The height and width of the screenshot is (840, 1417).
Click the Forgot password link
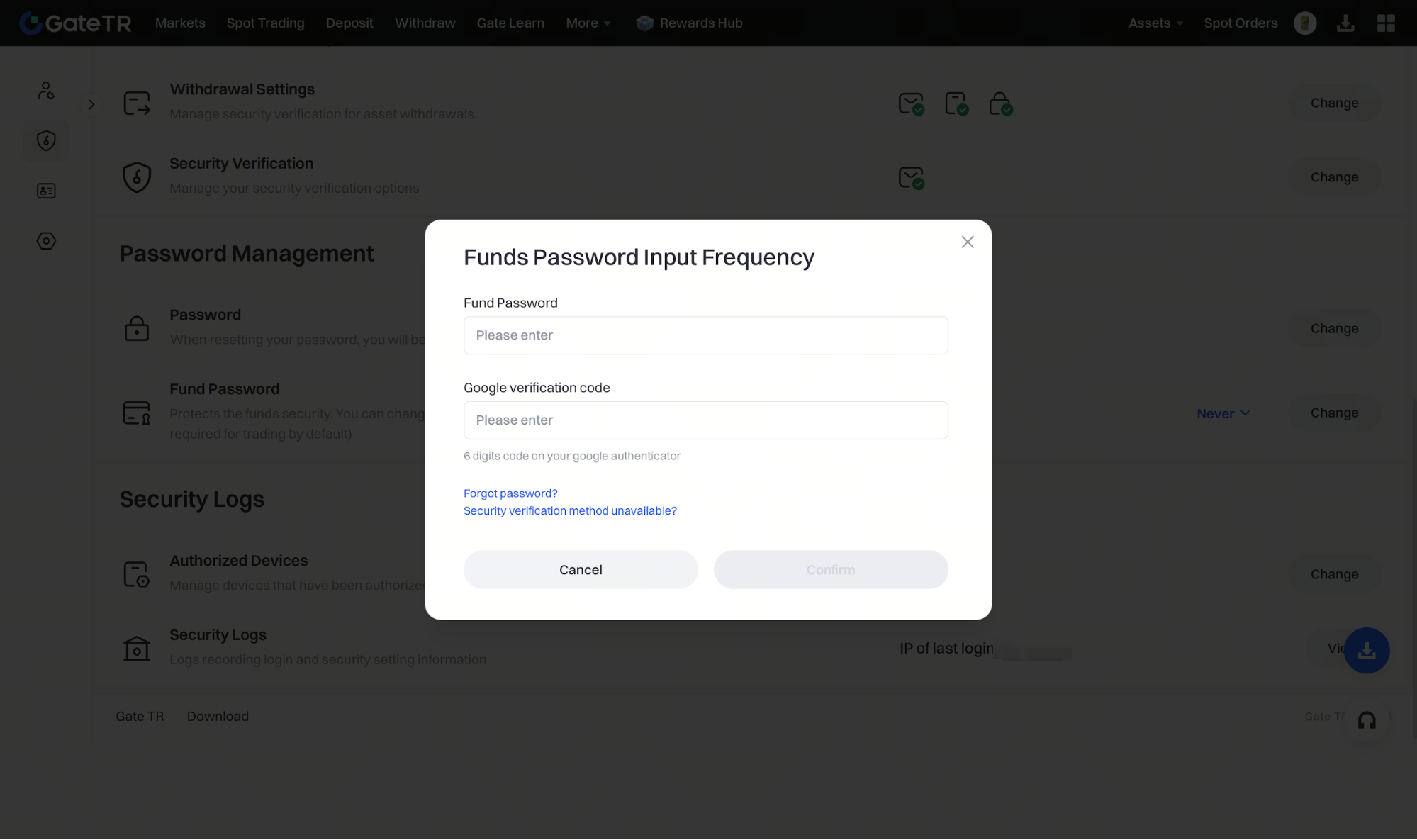[510, 493]
